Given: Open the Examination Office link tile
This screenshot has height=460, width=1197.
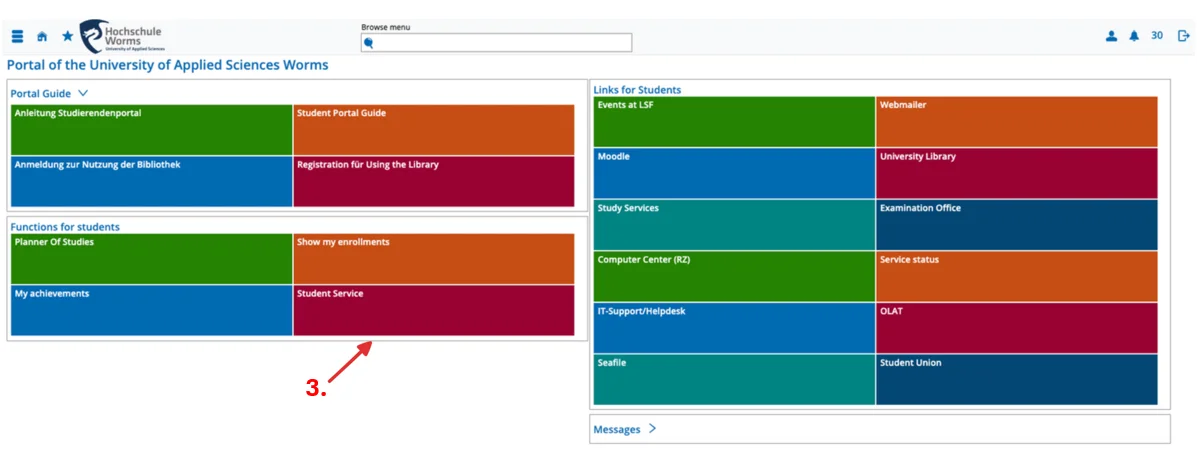Looking at the screenshot, I should [x=1016, y=225].
